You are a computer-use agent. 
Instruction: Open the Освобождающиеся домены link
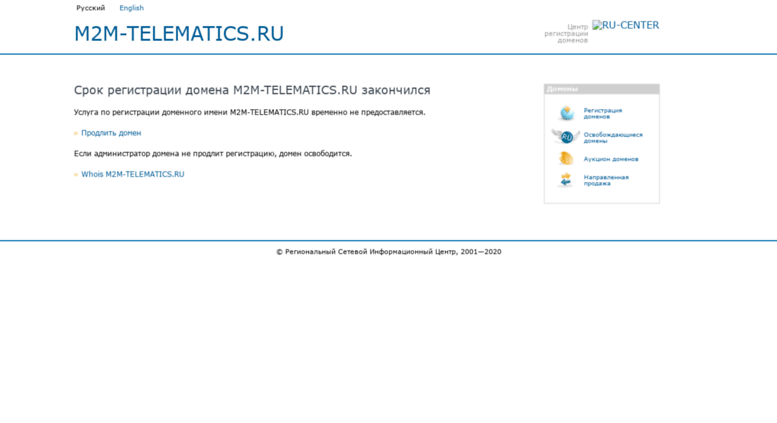tap(613, 138)
